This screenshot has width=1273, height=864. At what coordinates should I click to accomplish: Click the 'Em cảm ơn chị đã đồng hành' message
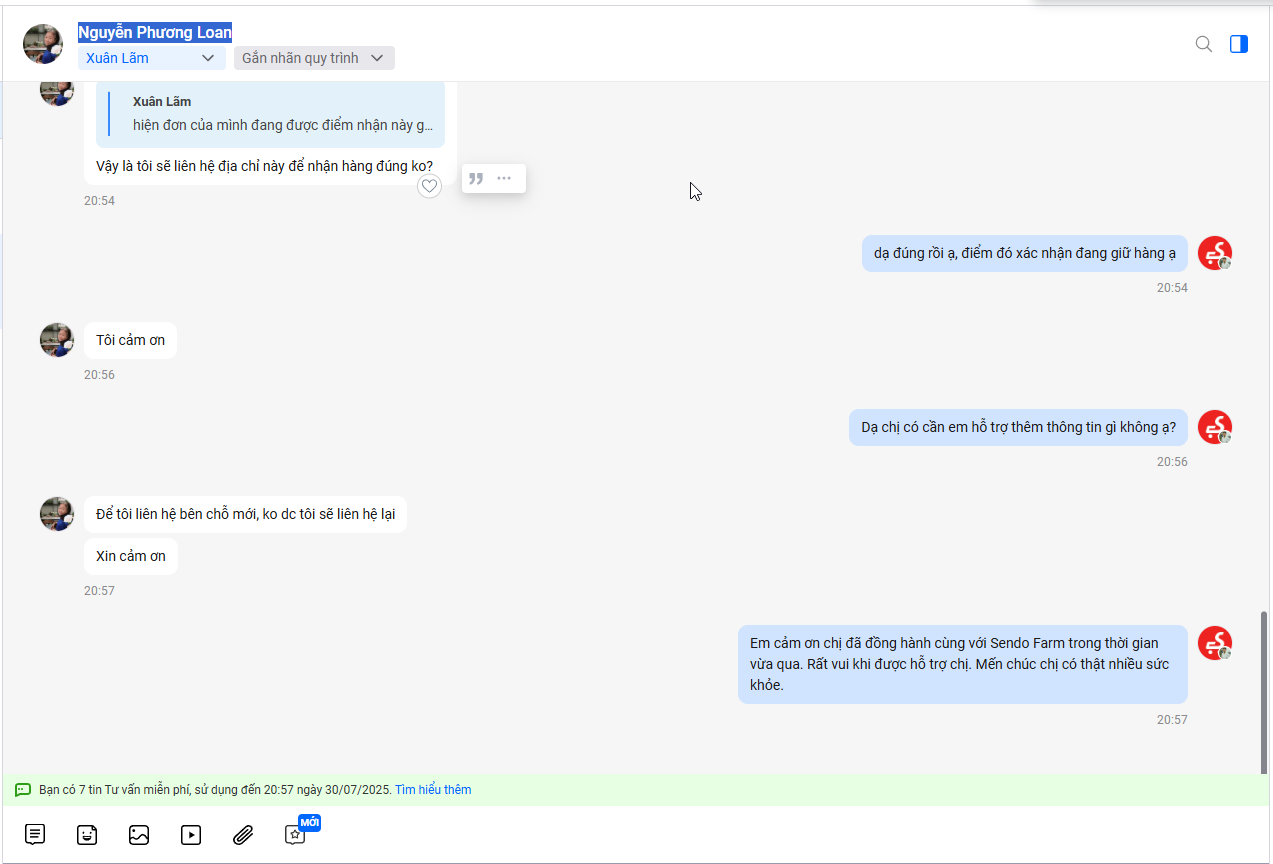pyautogui.click(x=963, y=664)
